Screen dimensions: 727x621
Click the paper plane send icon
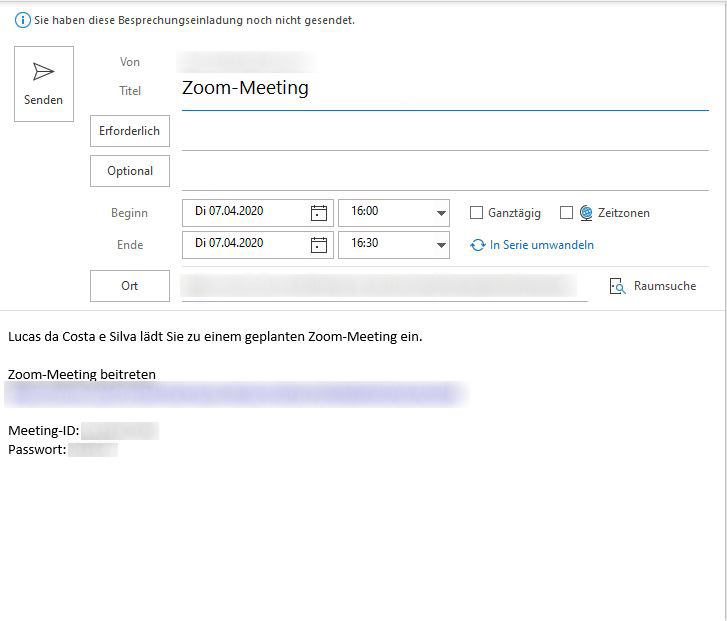pos(44,72)
